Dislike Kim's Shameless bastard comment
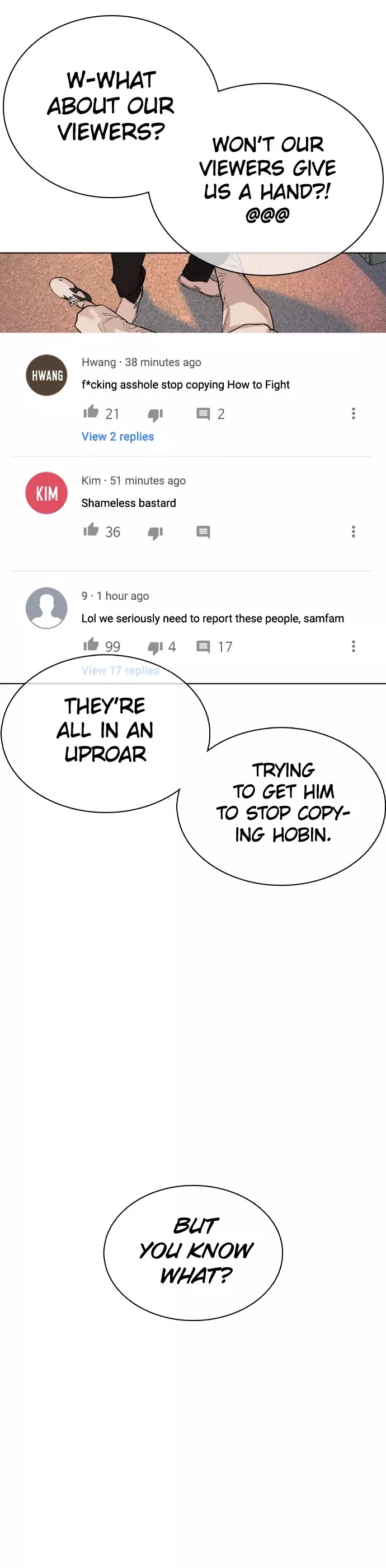The width and height of the screenshot is (386, 1568). point(156,533)
